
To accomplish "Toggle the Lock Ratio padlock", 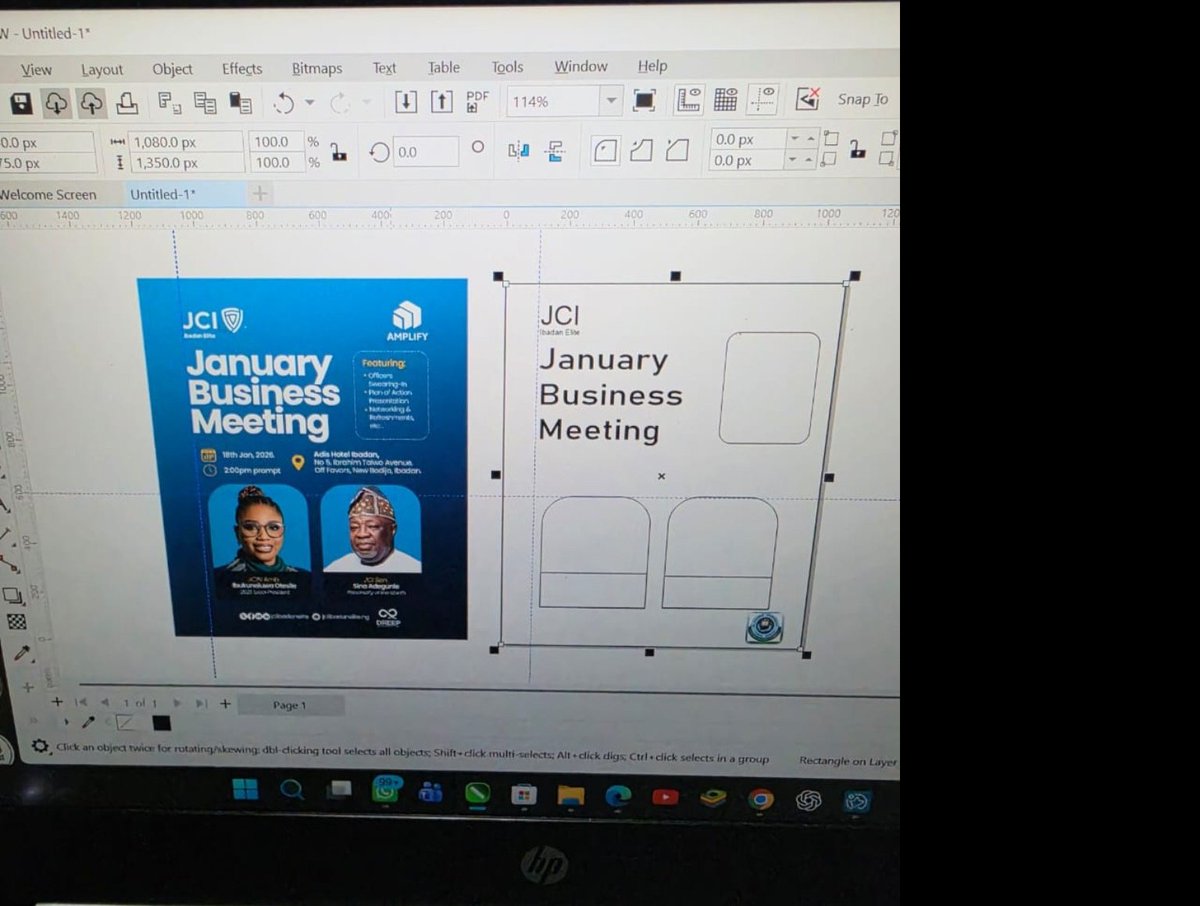I will point(339,152).
